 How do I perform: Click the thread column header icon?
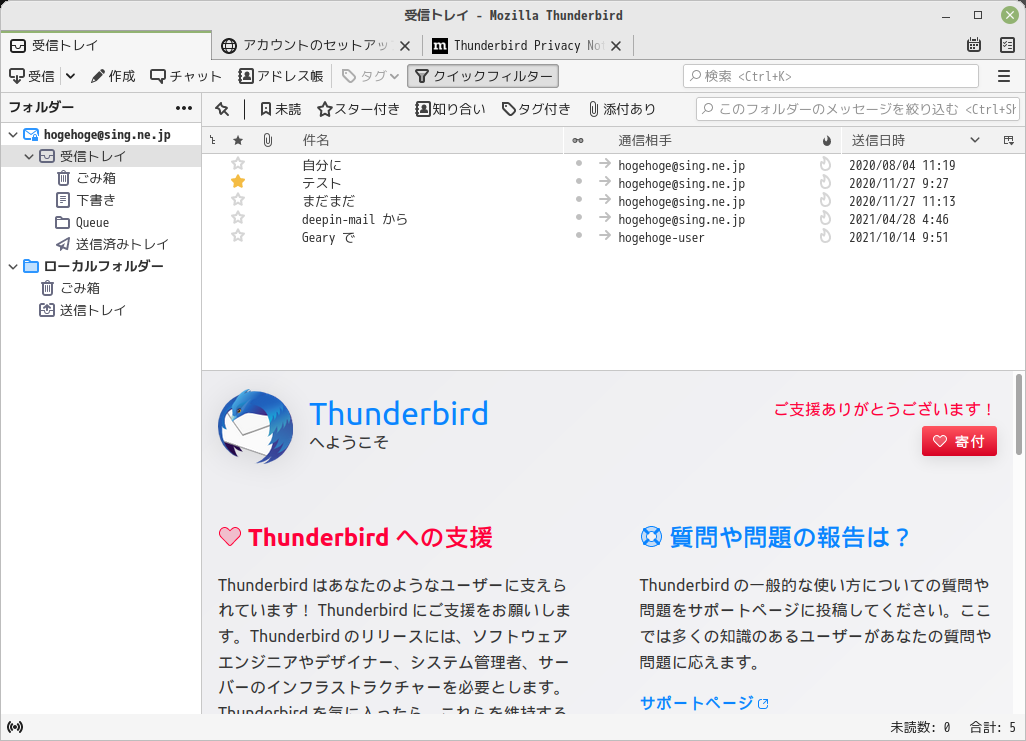click(213, 140)
